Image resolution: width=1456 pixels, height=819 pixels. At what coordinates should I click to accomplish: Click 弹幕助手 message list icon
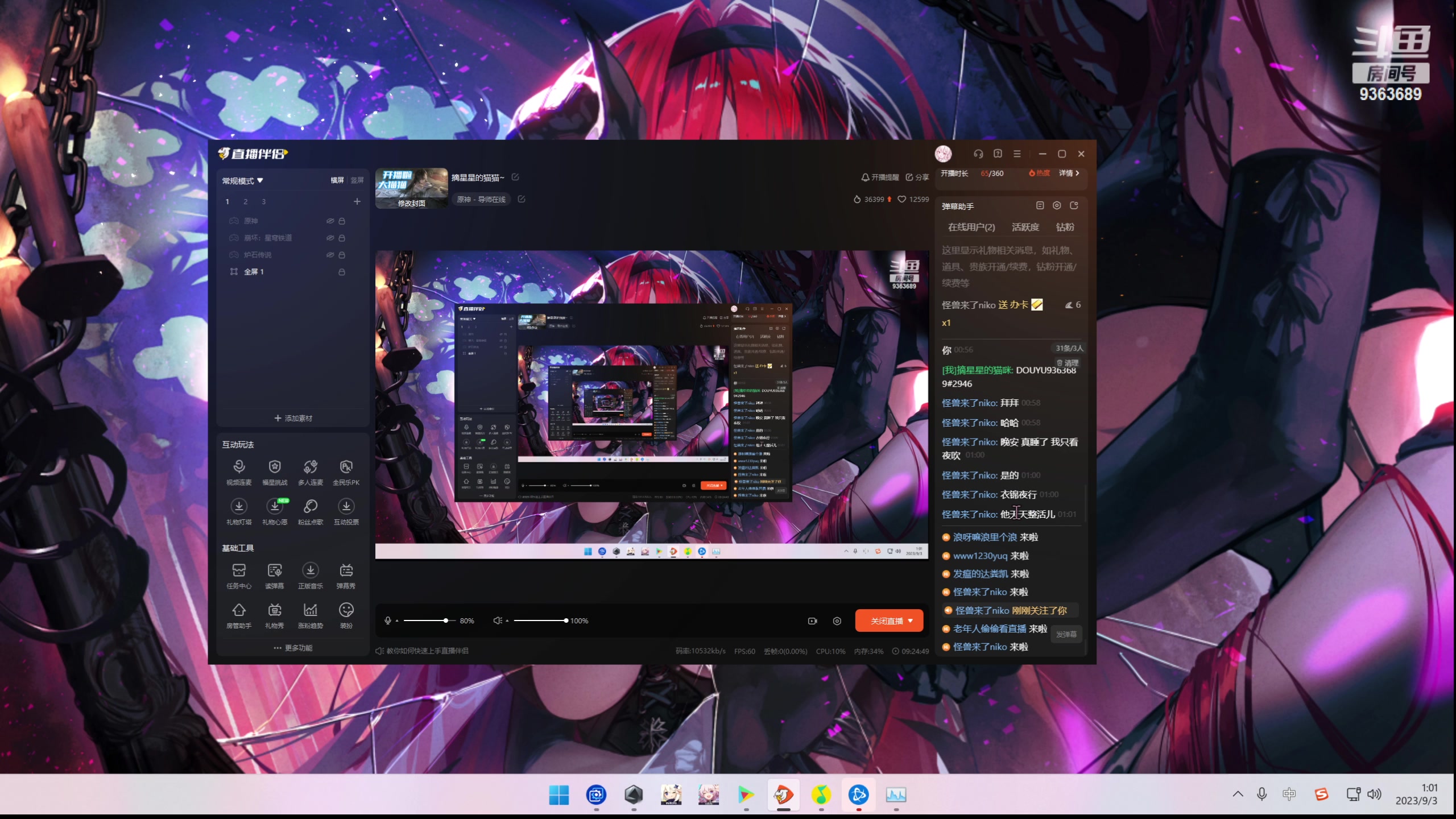point(1040,205)
